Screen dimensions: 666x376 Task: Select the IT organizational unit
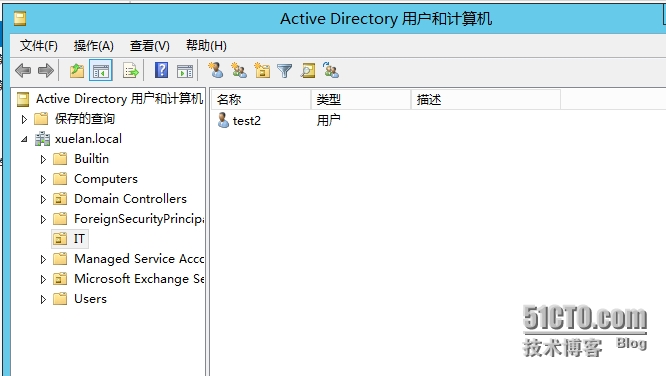[79, 239]
